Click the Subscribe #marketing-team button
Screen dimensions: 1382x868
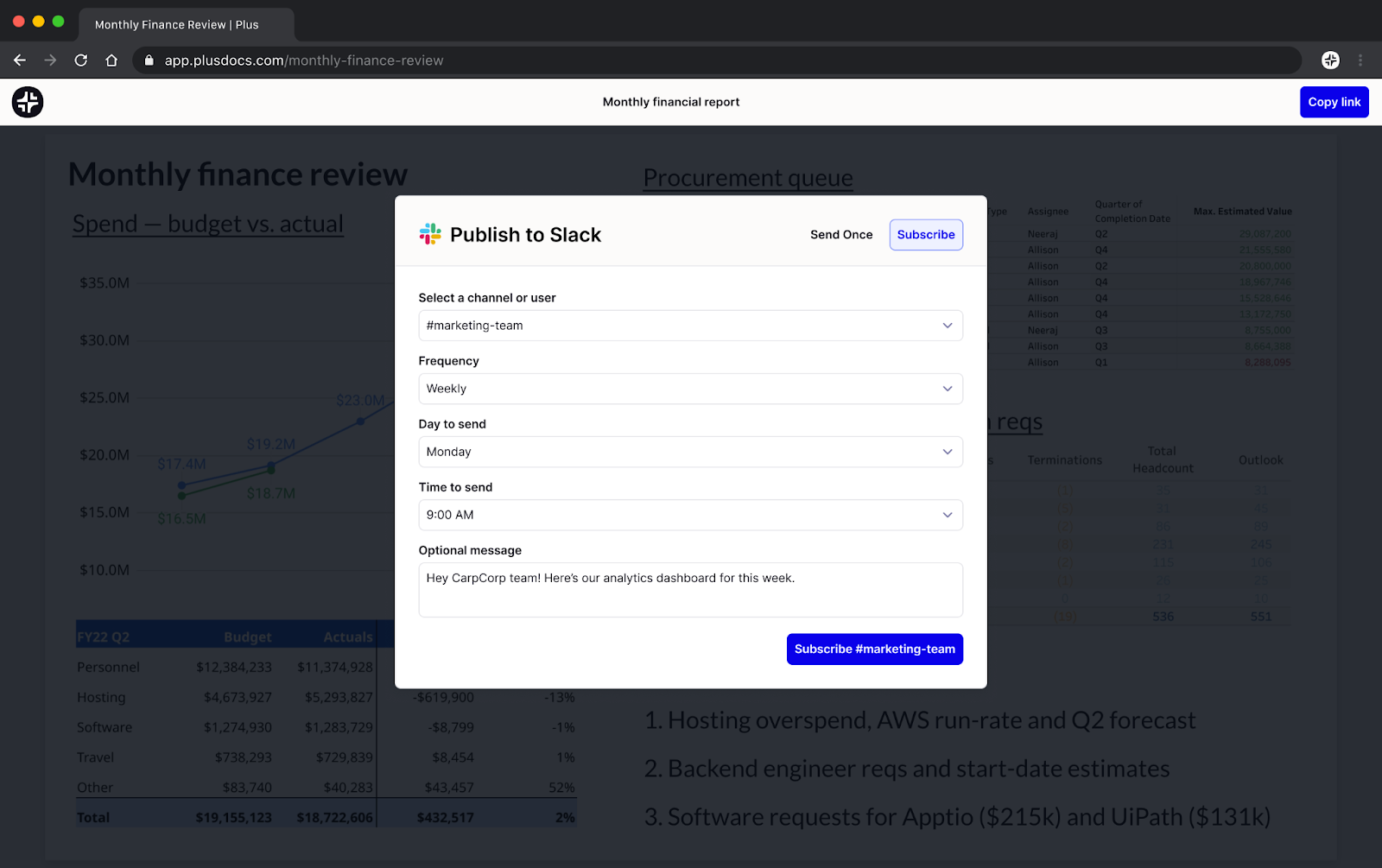pos(875,649)
